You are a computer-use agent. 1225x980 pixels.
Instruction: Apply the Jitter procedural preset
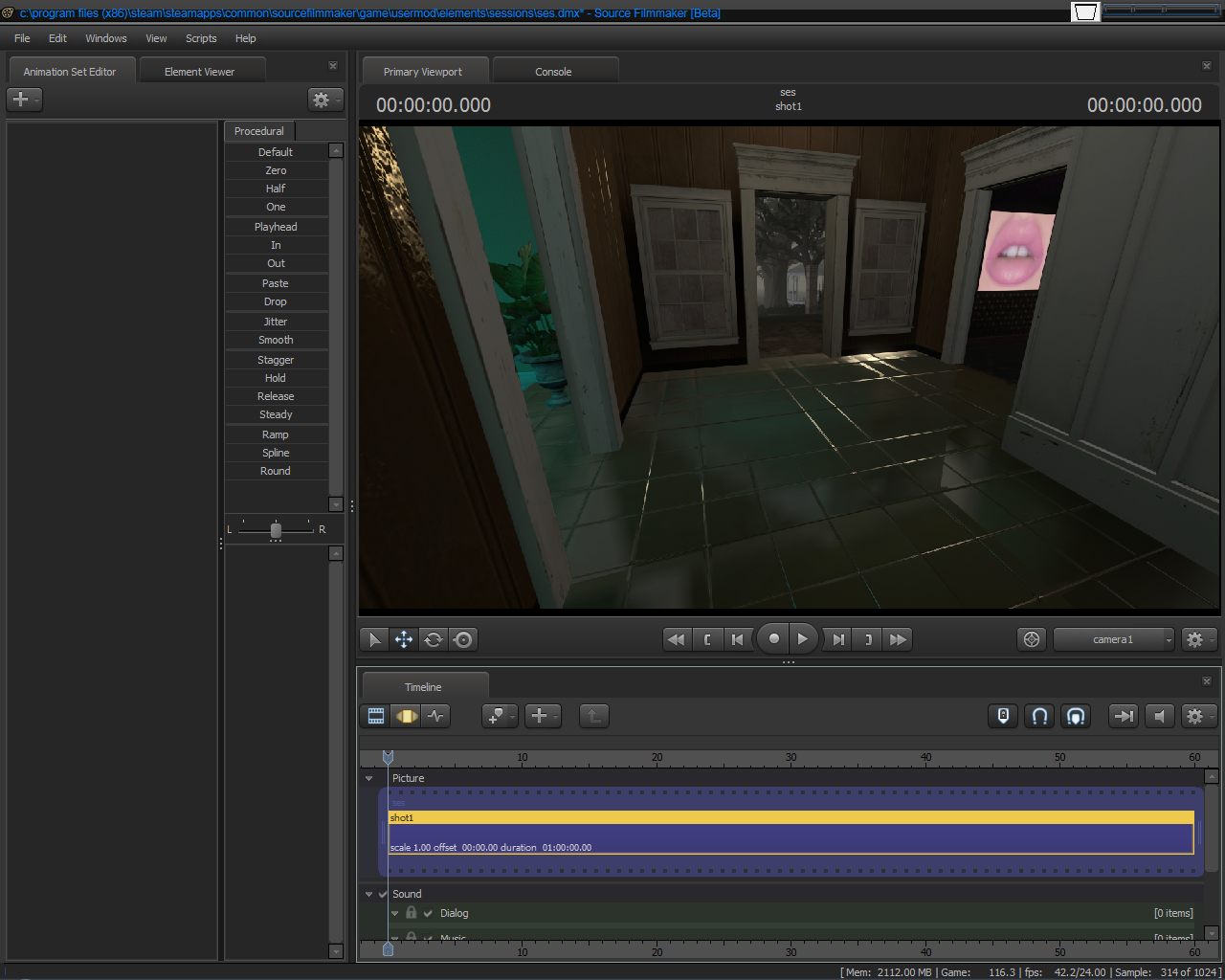[276, 322]
